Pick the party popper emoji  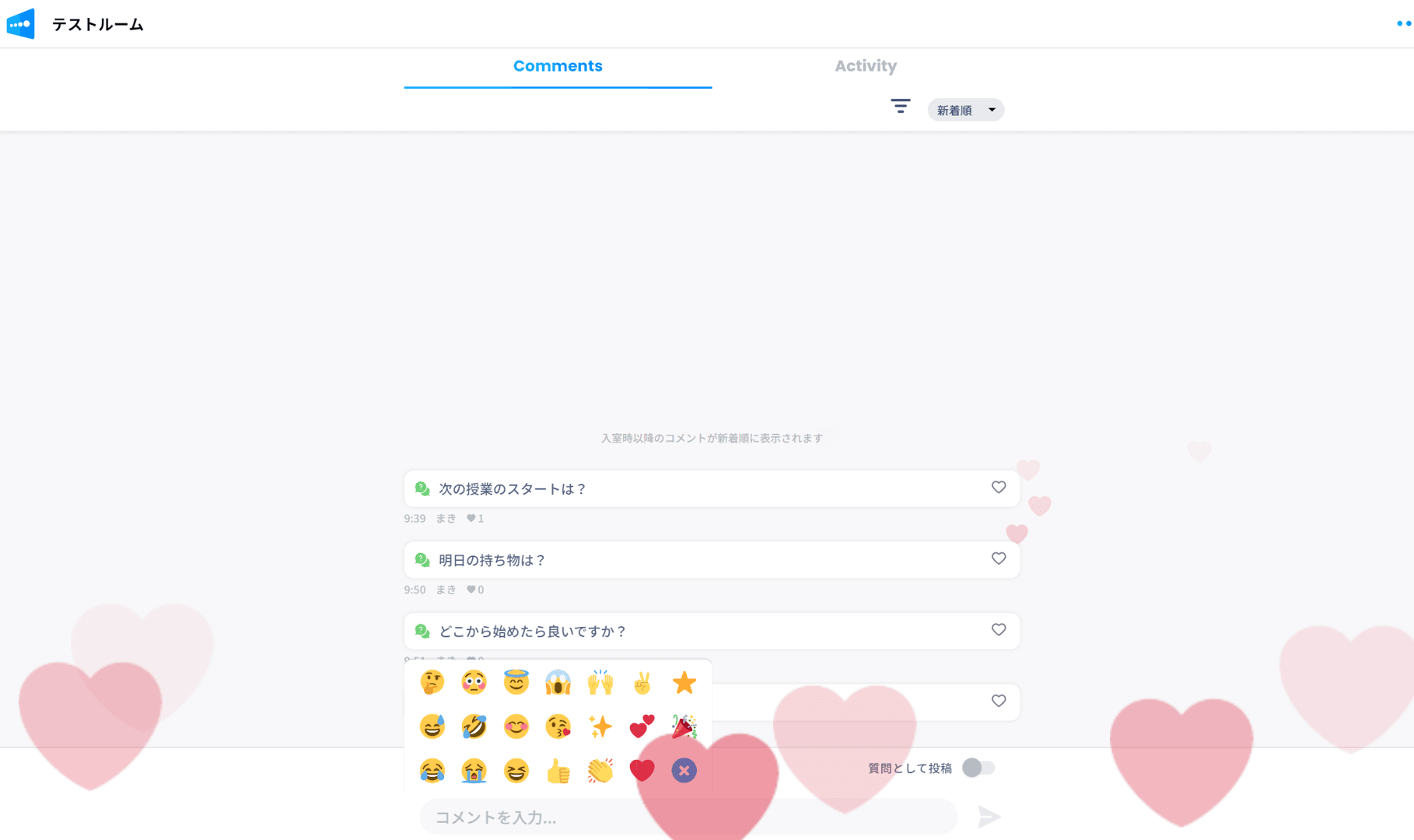point(684,727)
